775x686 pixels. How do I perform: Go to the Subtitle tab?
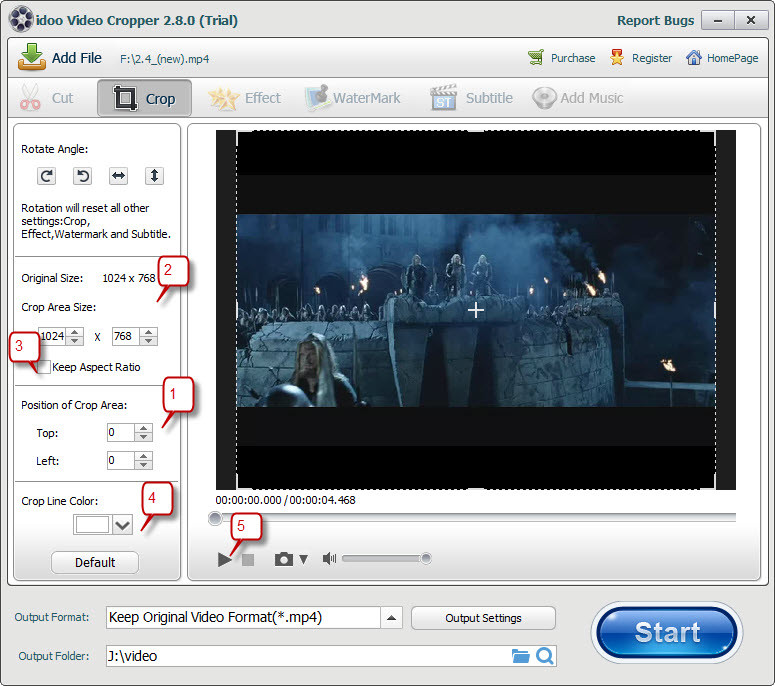[471, 98]
